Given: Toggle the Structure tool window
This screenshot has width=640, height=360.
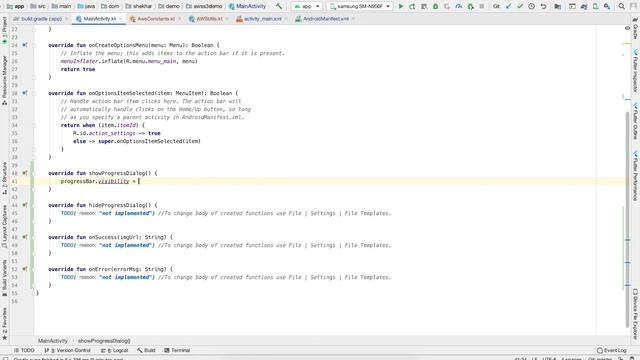Looking at the screenshot, I should click(4, 178).
